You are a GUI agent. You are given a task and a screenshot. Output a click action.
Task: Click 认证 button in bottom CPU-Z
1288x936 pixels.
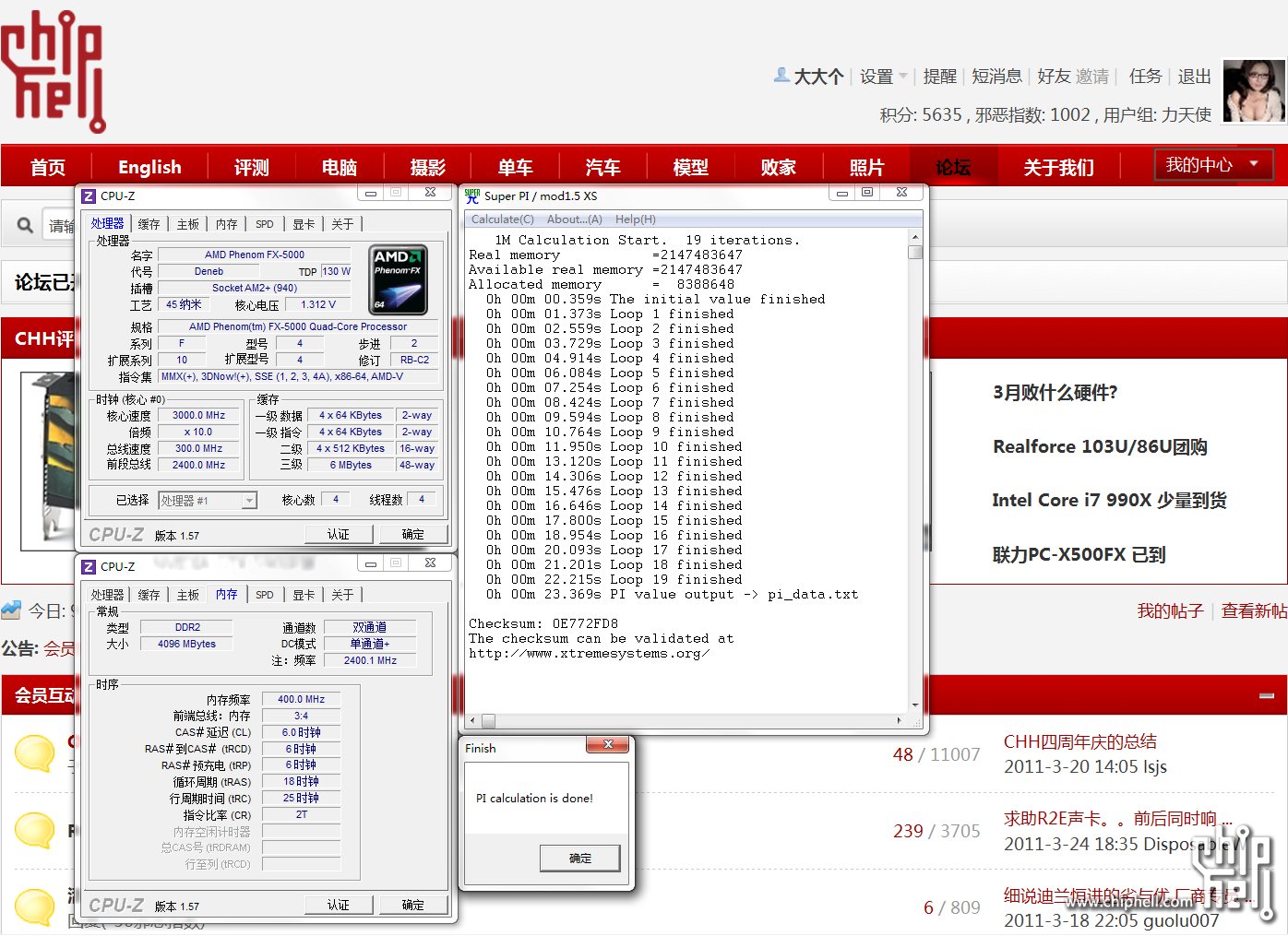pyautogui.click(x=339, y=905)
